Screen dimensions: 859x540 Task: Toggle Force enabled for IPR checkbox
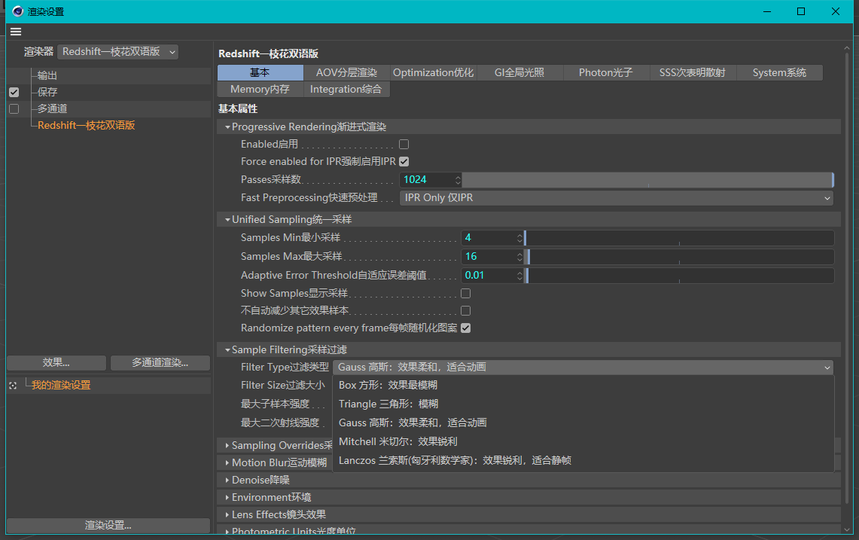(404, 161)
